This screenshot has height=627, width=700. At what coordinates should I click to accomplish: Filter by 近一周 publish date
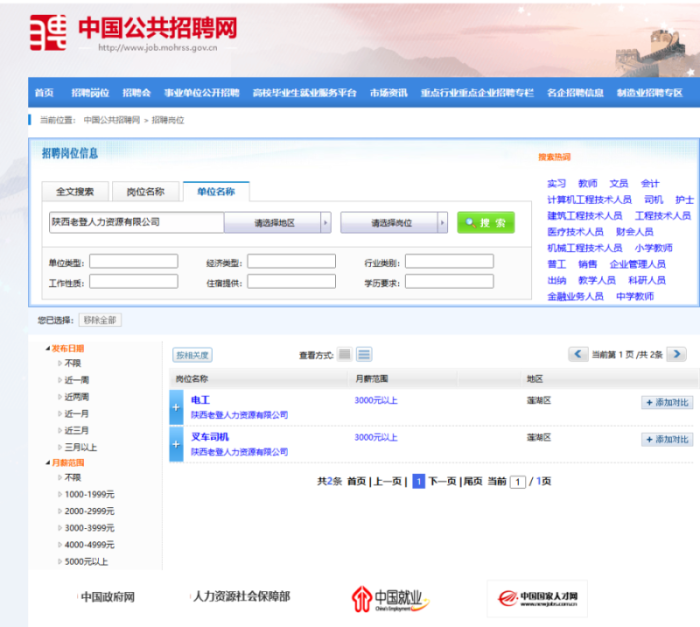tap(77, 380)
